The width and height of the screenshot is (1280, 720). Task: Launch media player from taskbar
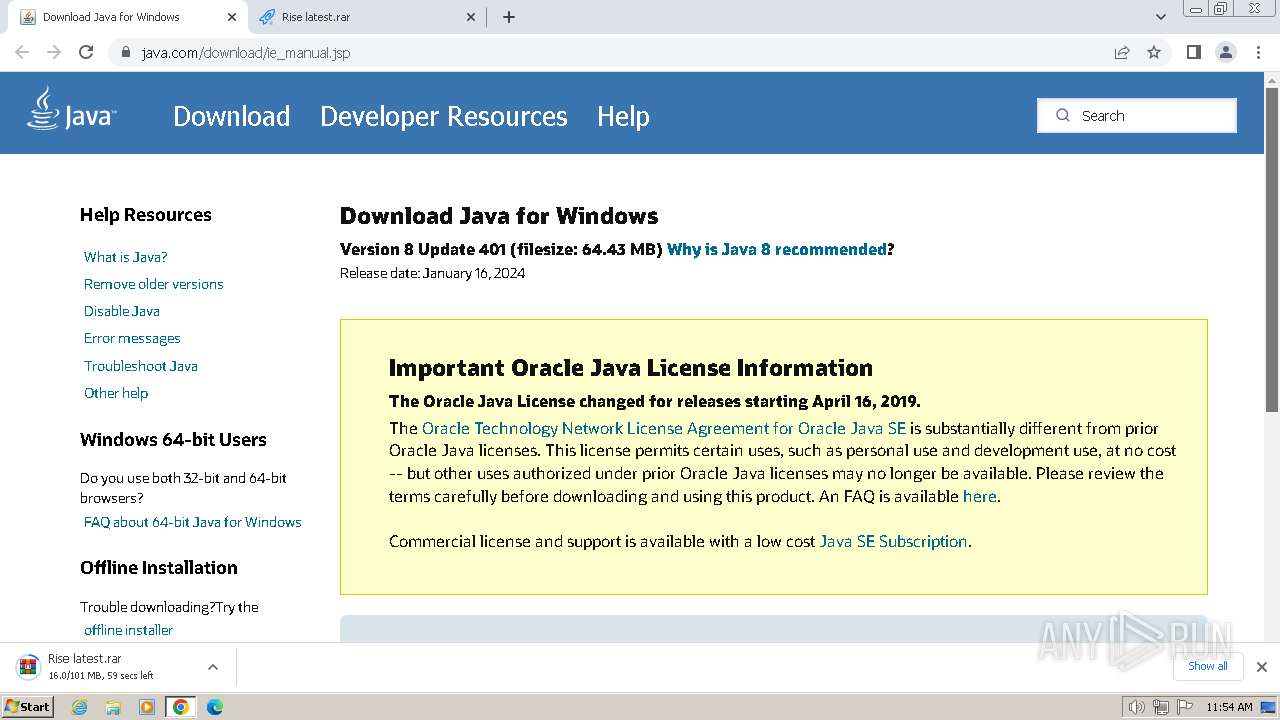coord(147,707)
